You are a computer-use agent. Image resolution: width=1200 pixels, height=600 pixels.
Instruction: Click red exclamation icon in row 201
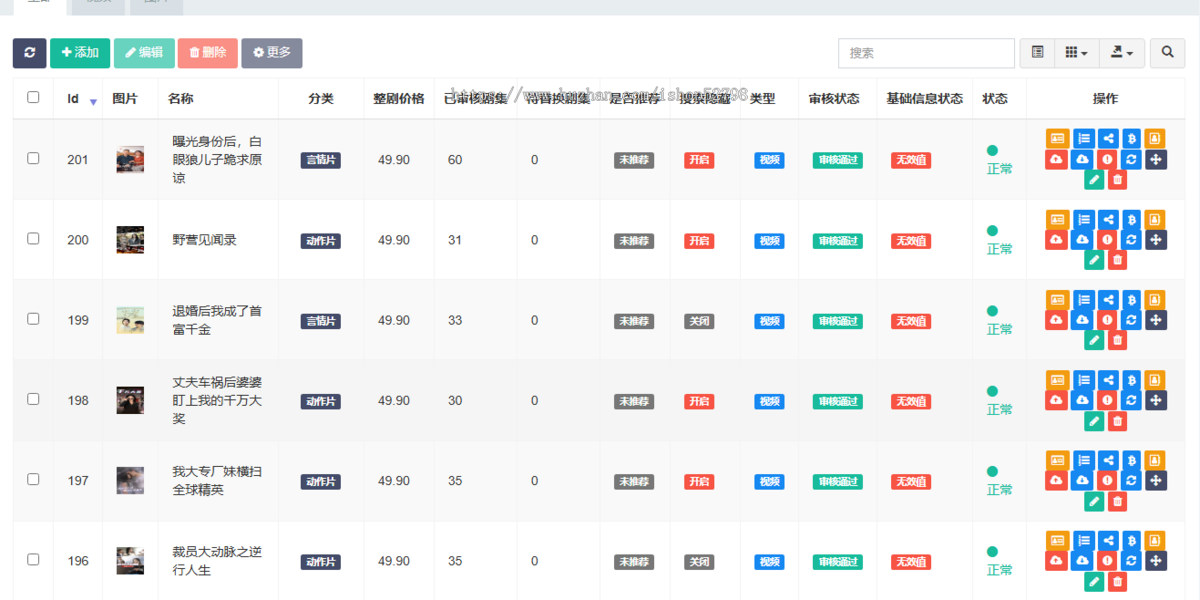1107,159
